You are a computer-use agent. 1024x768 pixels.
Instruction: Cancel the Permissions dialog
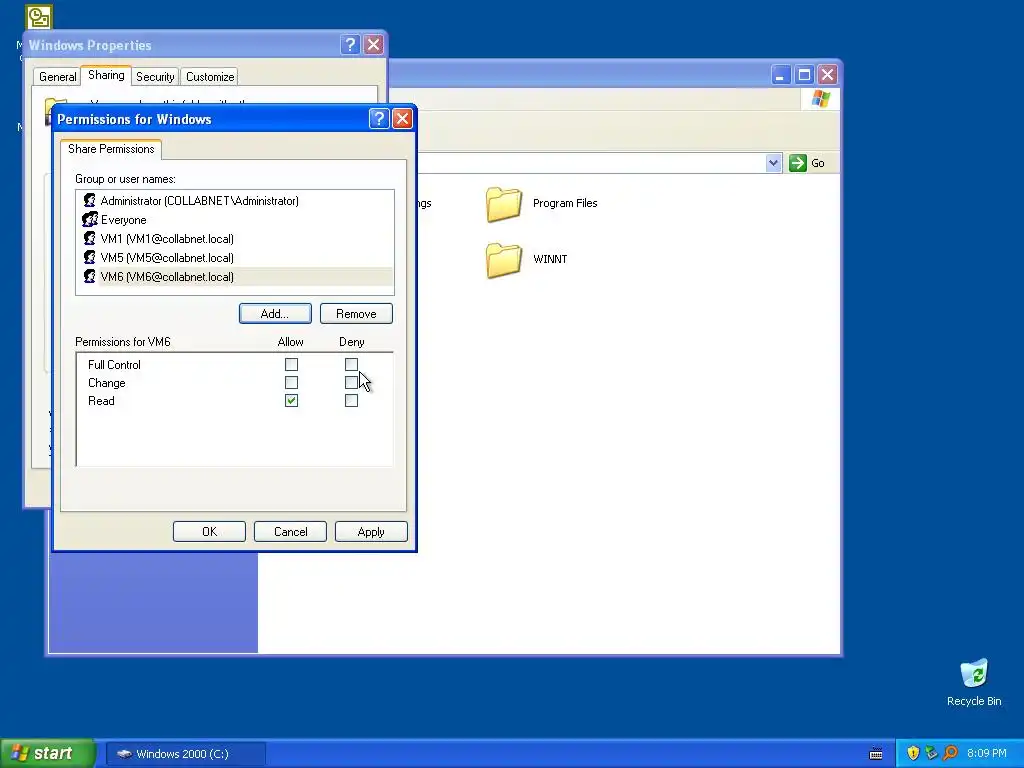(x=291, y=532)
